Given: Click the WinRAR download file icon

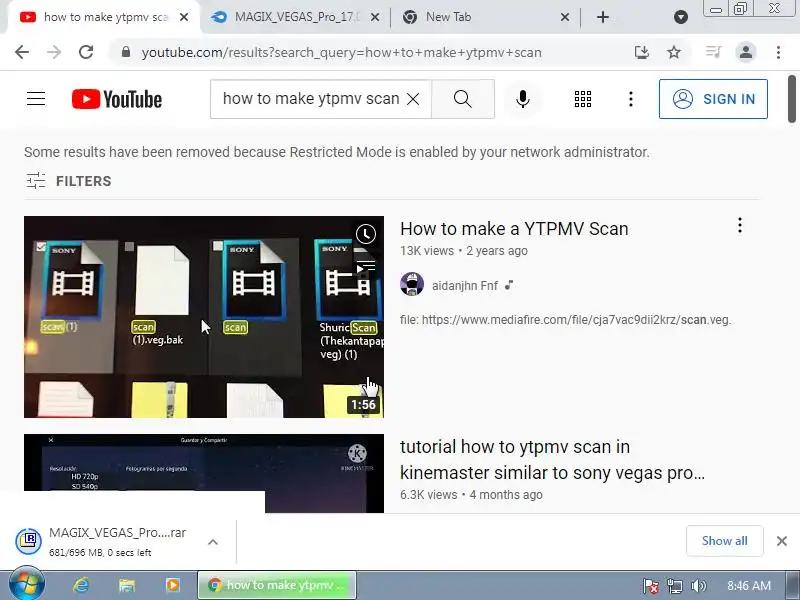Looking at the screenshot, I should click(28, 541).
